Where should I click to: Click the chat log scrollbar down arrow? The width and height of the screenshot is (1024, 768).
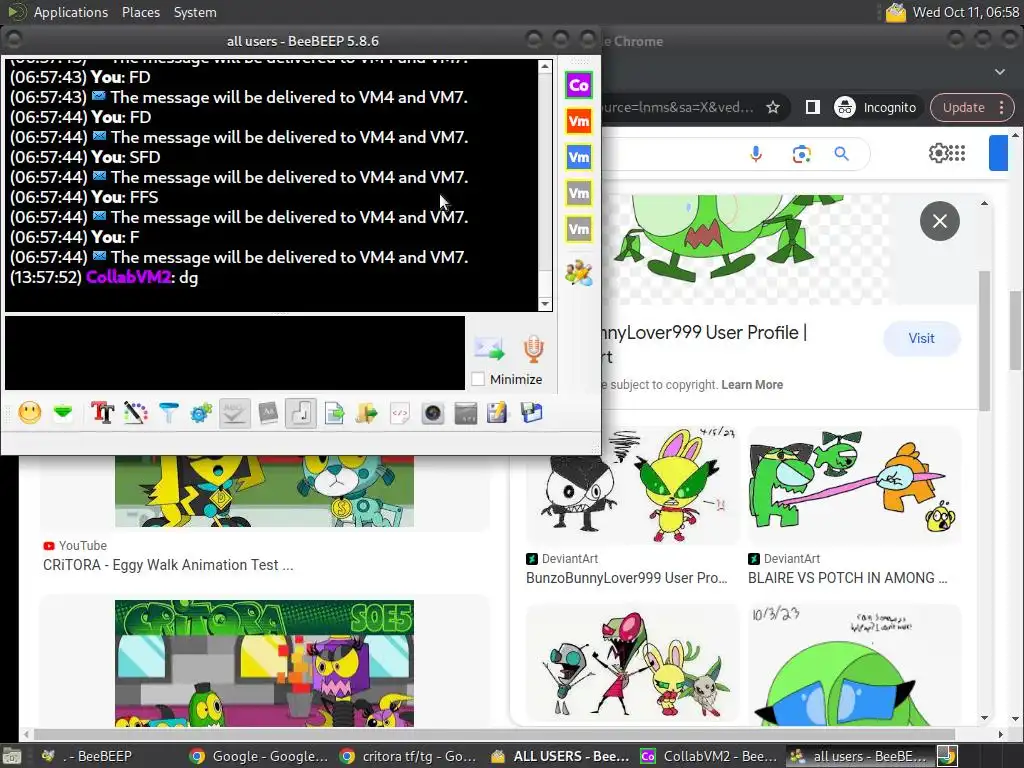pyautogui.click(x=545, y=304)
